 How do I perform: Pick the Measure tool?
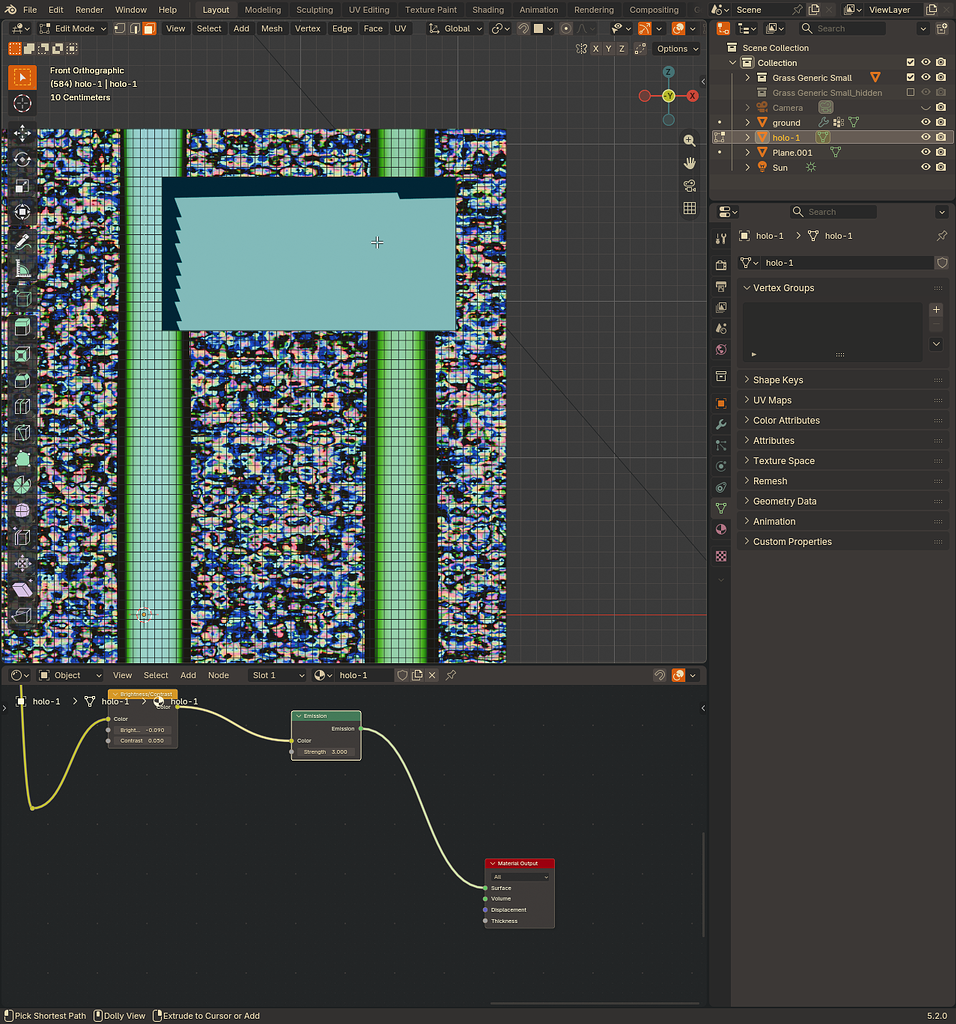point(22,268)
